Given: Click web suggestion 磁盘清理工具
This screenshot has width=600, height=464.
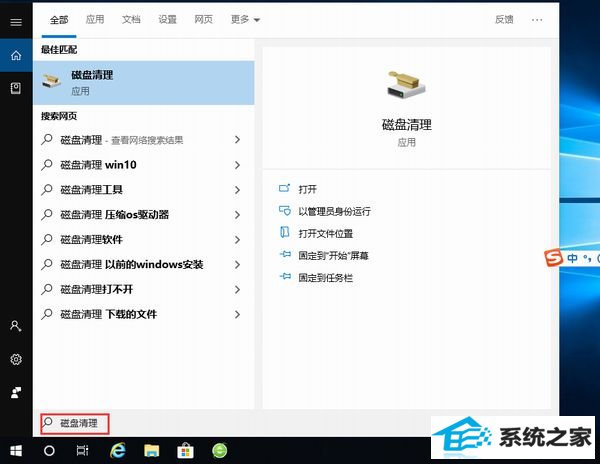Looking at the screenshot, I should 91,190.
